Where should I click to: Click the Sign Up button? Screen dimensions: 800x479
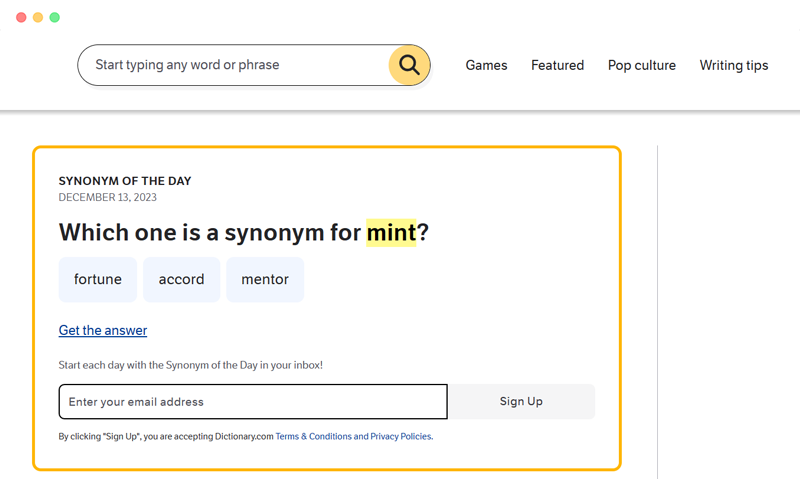pyautogui.click(x=521, y=401)
